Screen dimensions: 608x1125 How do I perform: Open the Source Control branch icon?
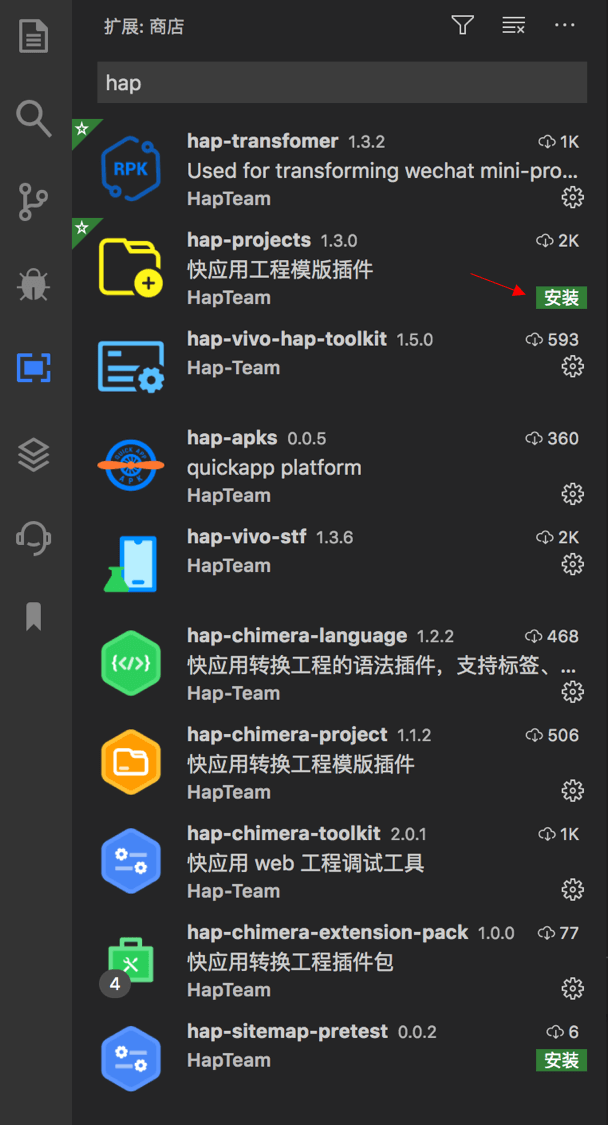[x=34, y=202]
